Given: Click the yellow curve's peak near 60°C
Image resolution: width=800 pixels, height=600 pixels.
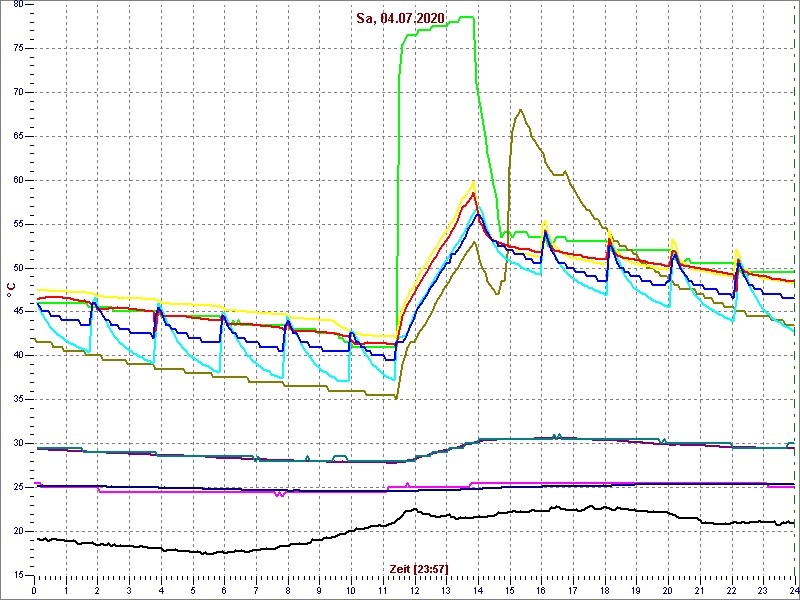Looking at the screenshot, I should pyautogui.click(x=473, y=182).
